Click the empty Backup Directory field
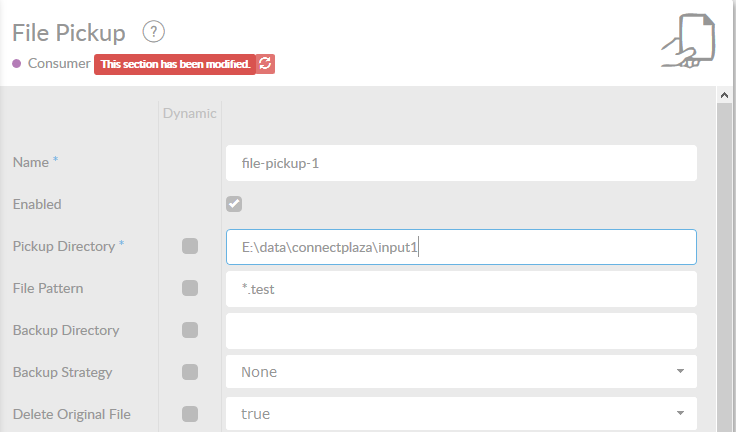This screenshot has height=432, width=736. coord(461,331)
